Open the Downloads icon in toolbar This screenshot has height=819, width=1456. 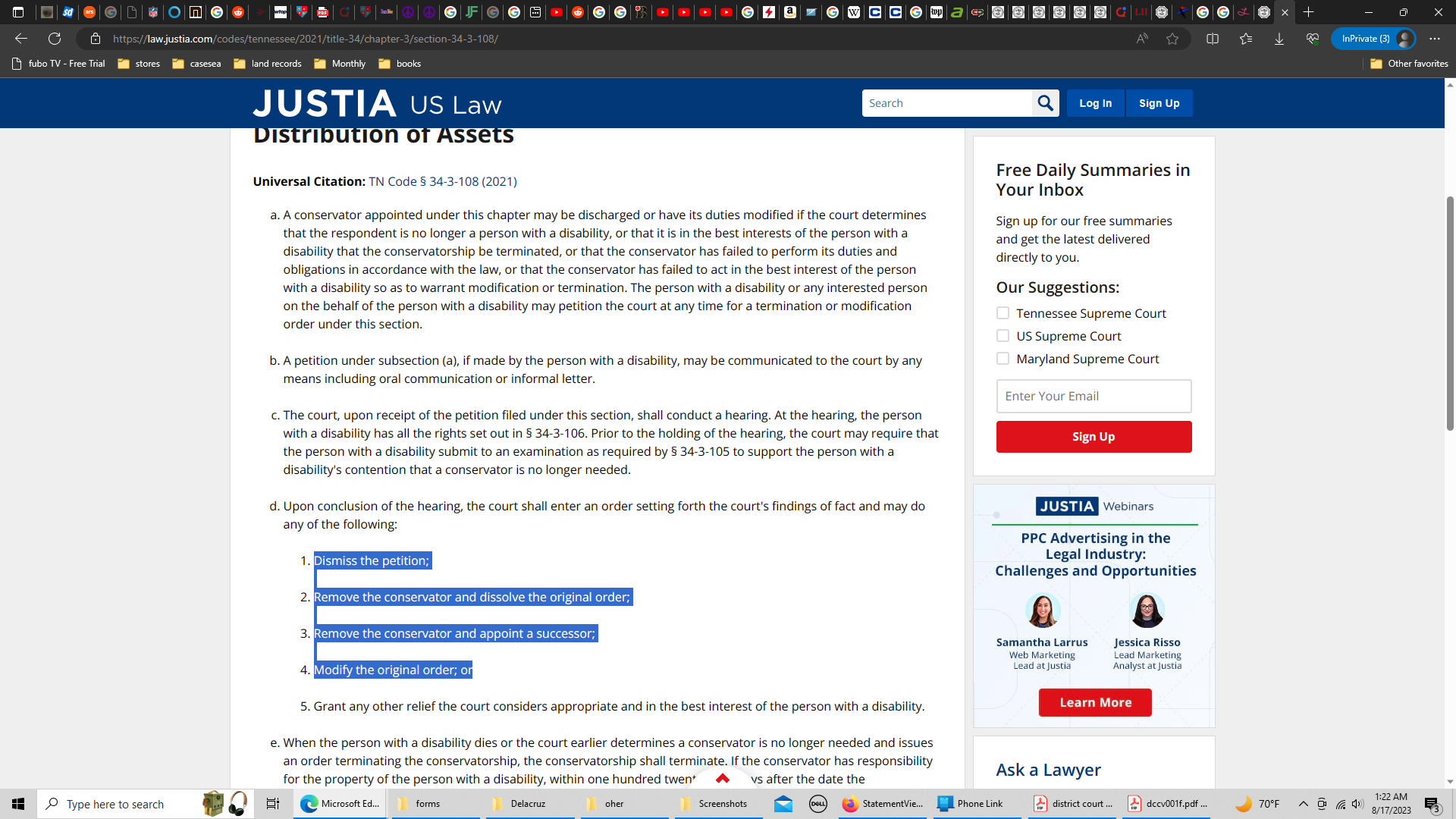tap(1279, 39)
